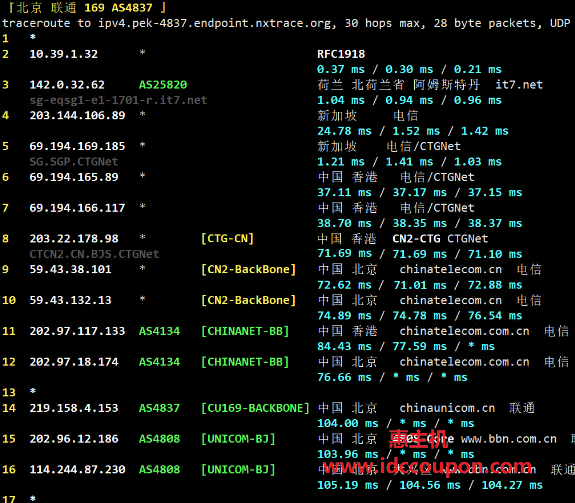
Task: Click the www.idccoupon.com watermark link
Action: (x=427, y=467)
